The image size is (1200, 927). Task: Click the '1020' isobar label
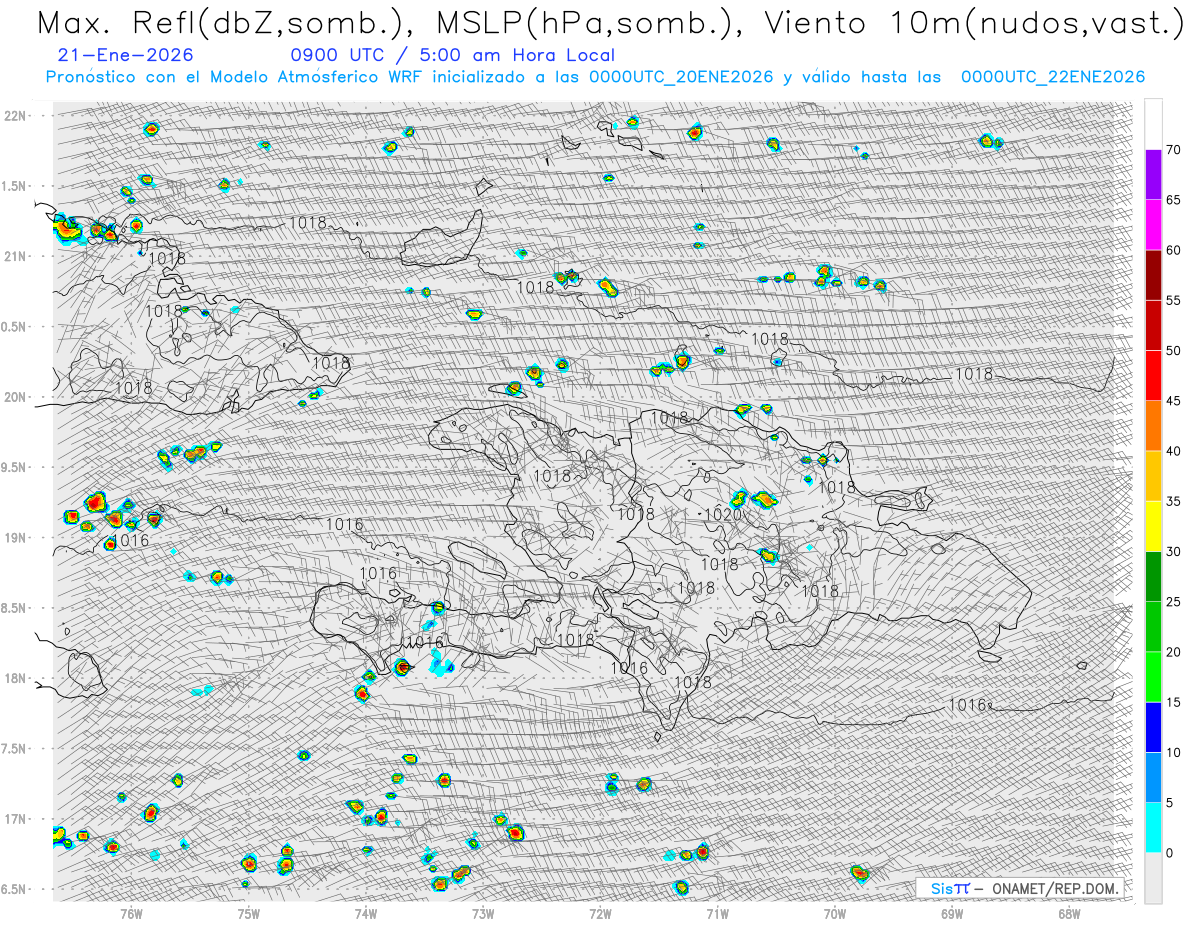click(x=722, y=514)
